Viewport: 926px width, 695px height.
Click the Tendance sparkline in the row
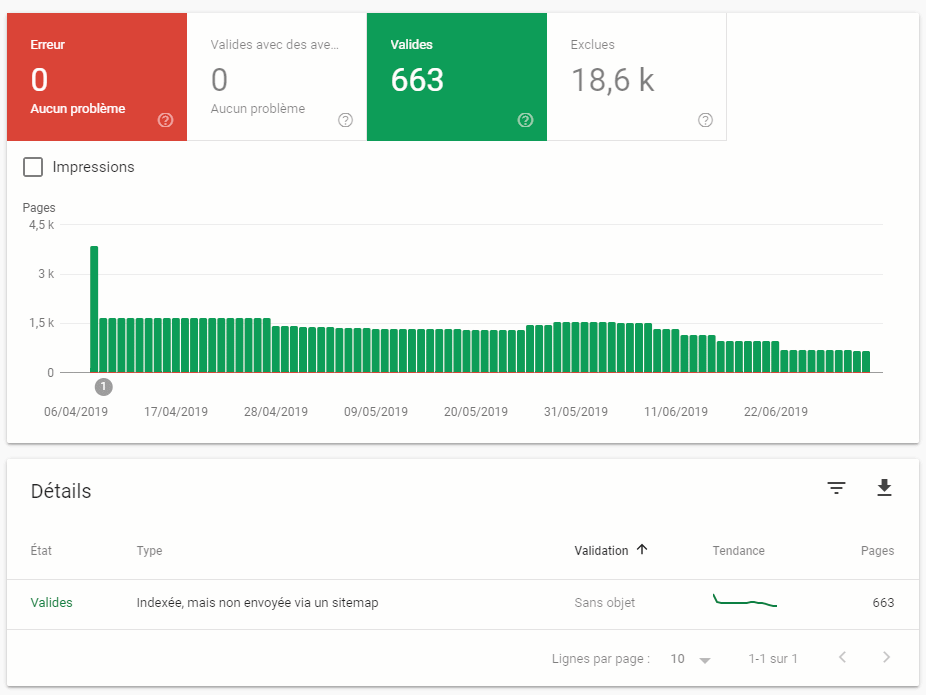(745, 601)
